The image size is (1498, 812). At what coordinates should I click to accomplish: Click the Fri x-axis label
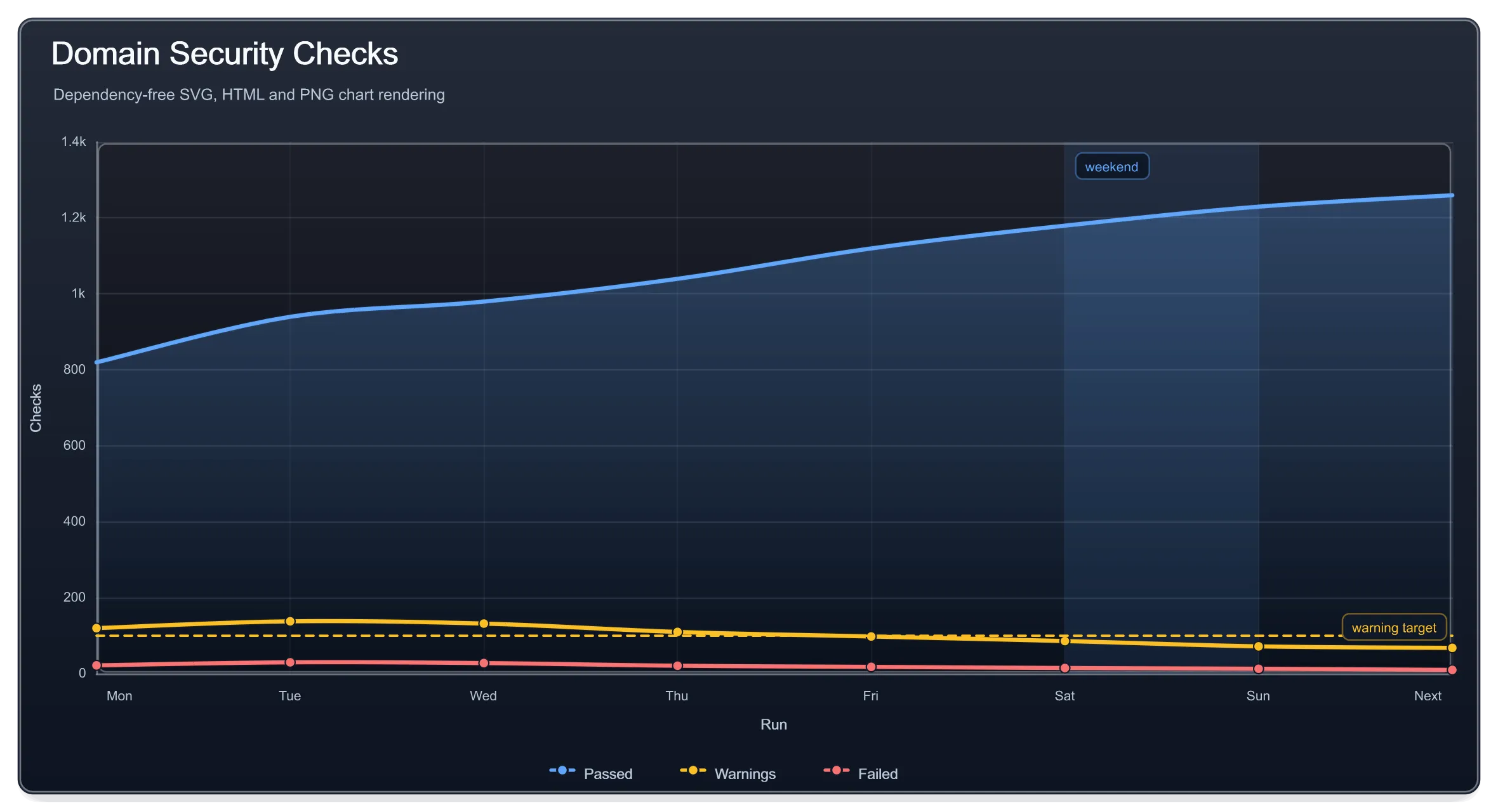871,695
